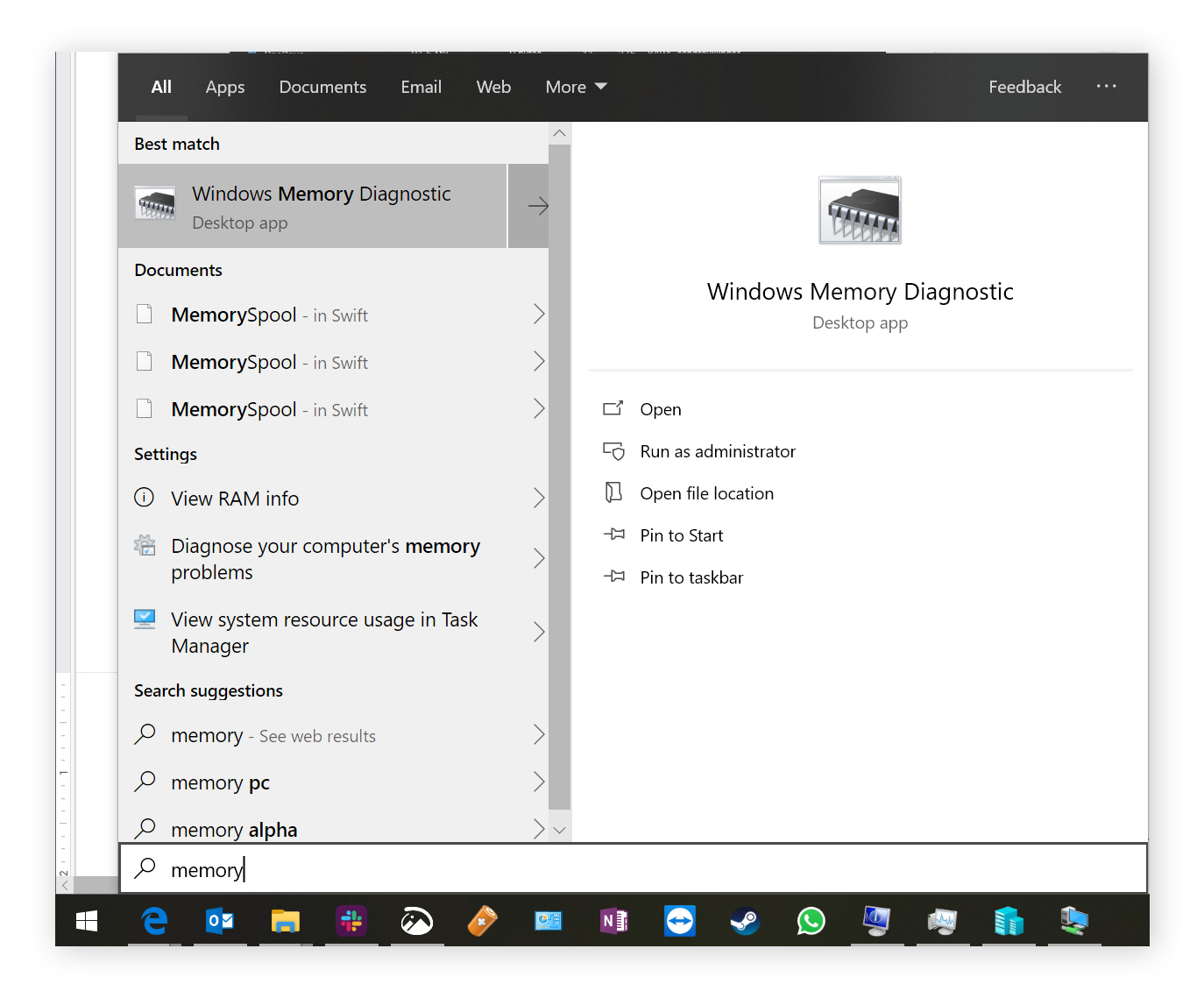
Task: Open OneNote from the taskbar
Action: (x=613, y=921)
